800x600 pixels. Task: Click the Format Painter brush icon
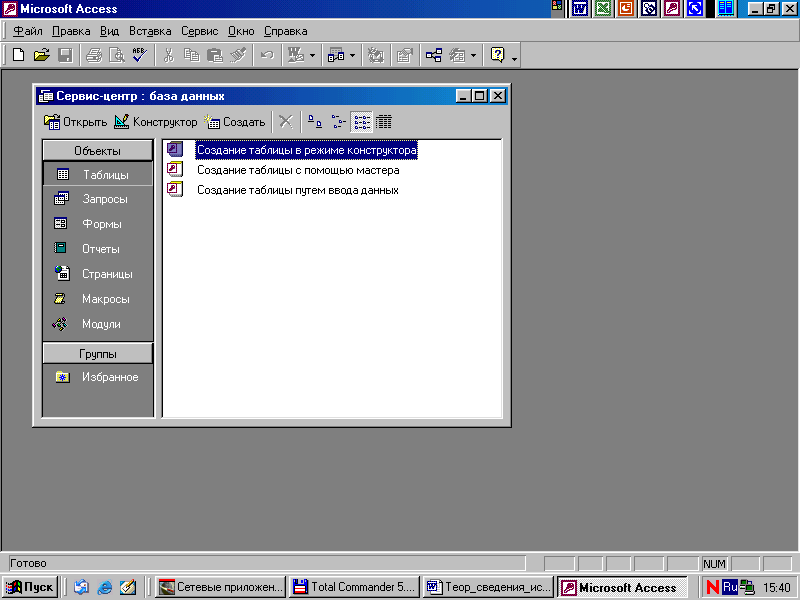point(238,55)
